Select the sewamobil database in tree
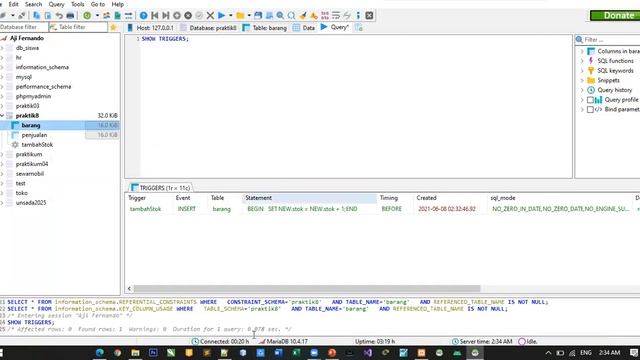 tap(30, 173)
